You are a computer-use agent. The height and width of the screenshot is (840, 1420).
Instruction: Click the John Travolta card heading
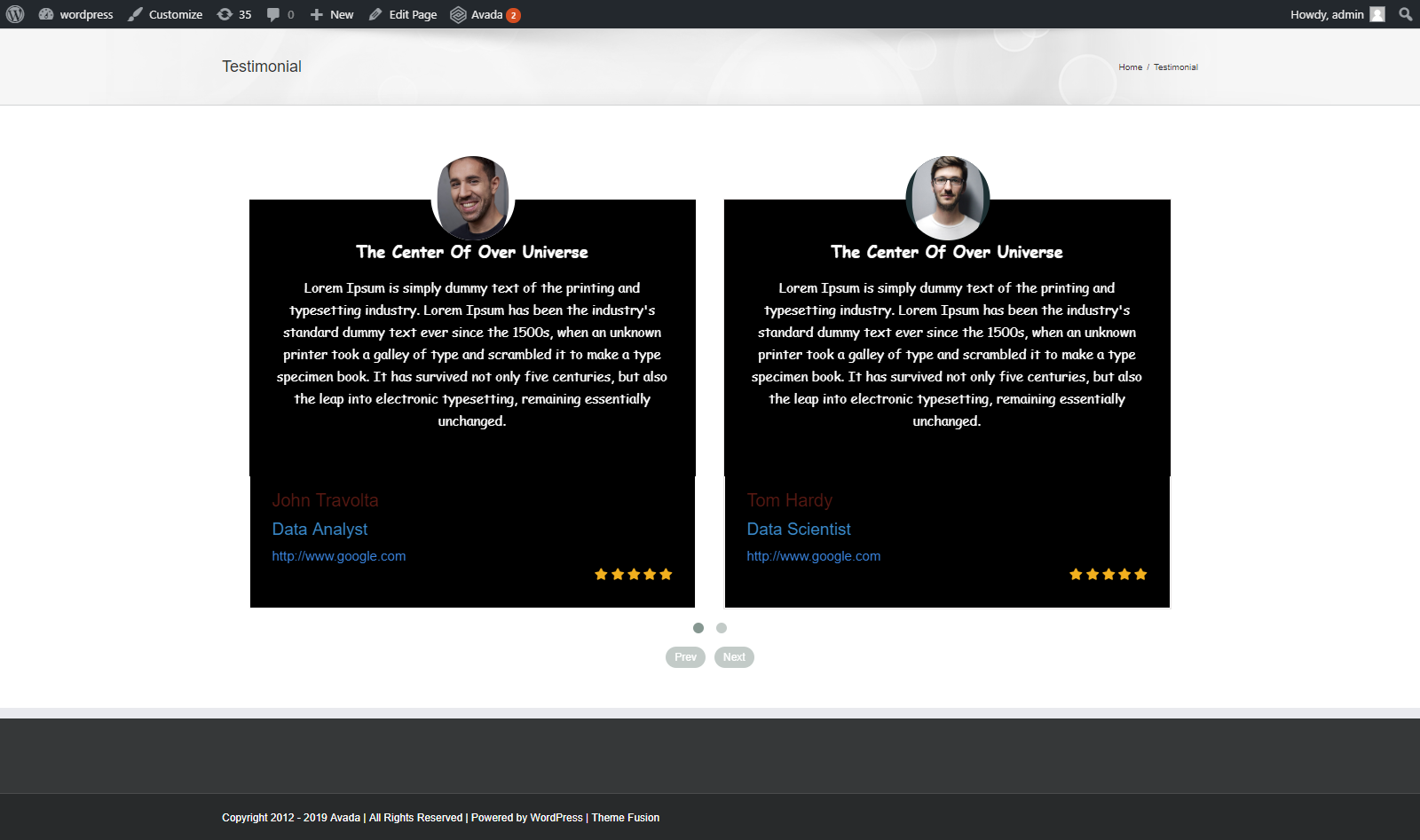(x=472, y=252)
